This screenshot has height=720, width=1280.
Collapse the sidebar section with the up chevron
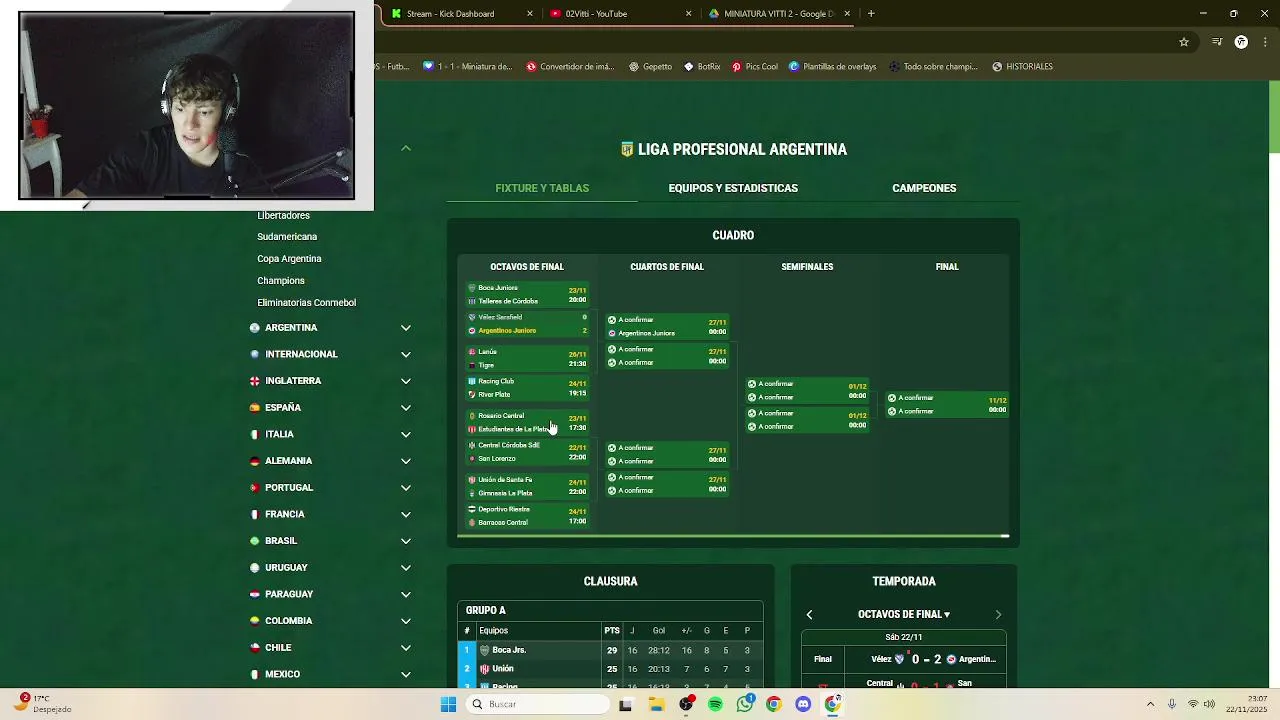[406, 148]
